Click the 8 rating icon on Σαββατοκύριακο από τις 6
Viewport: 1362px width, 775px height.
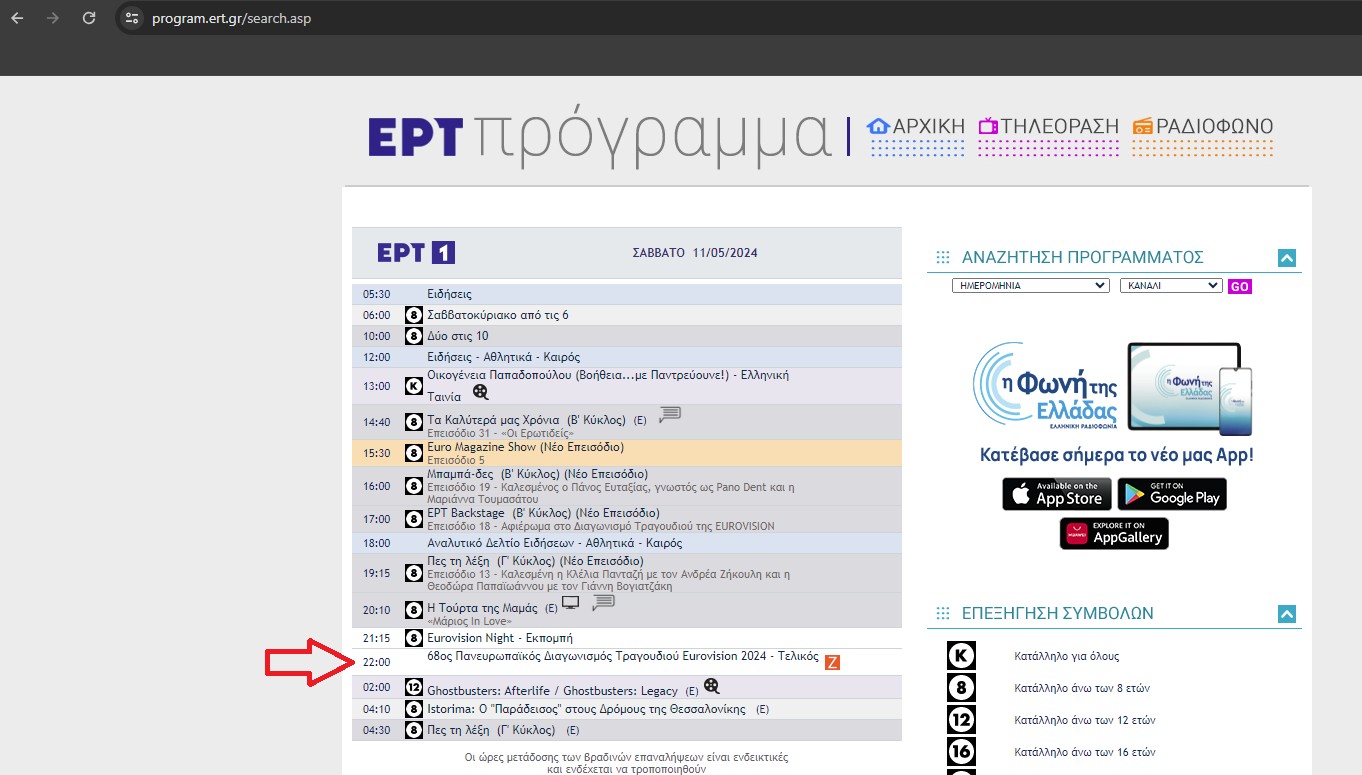(x=413, y=315)
